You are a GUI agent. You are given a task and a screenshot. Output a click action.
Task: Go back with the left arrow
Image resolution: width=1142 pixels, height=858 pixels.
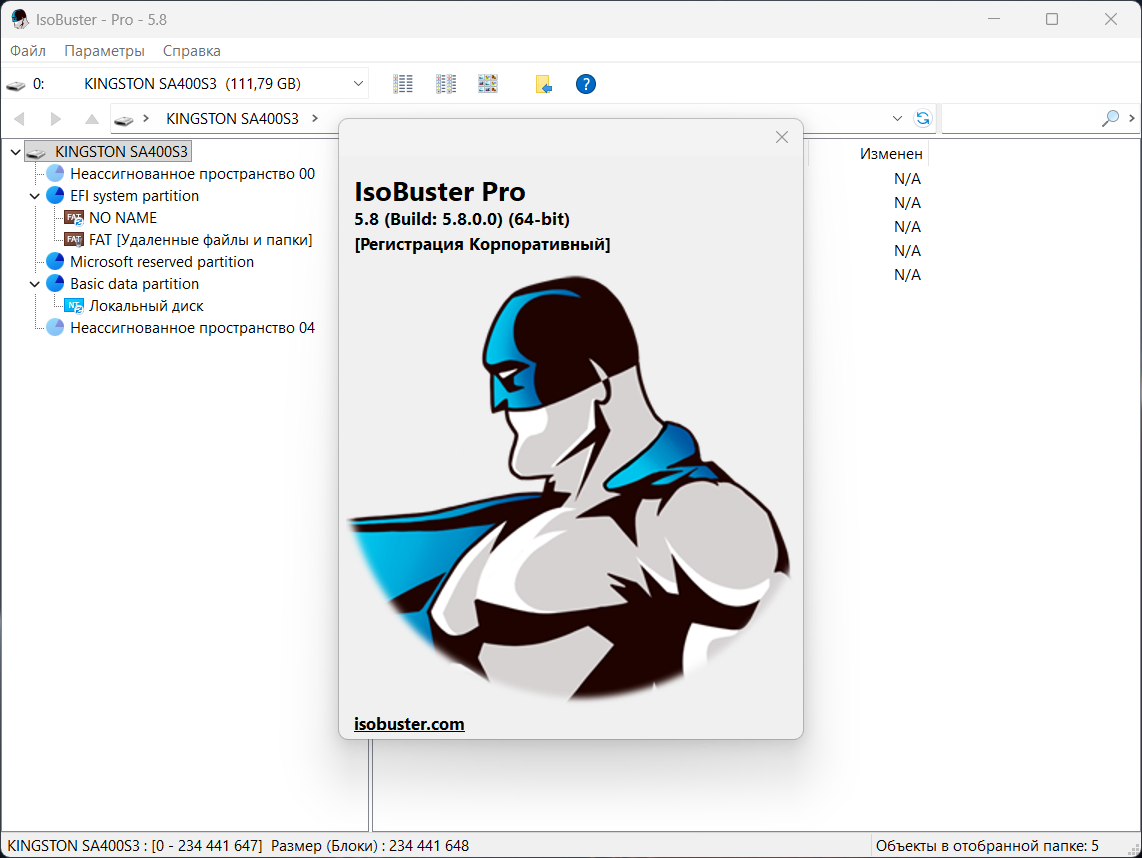tap(20, 119)
